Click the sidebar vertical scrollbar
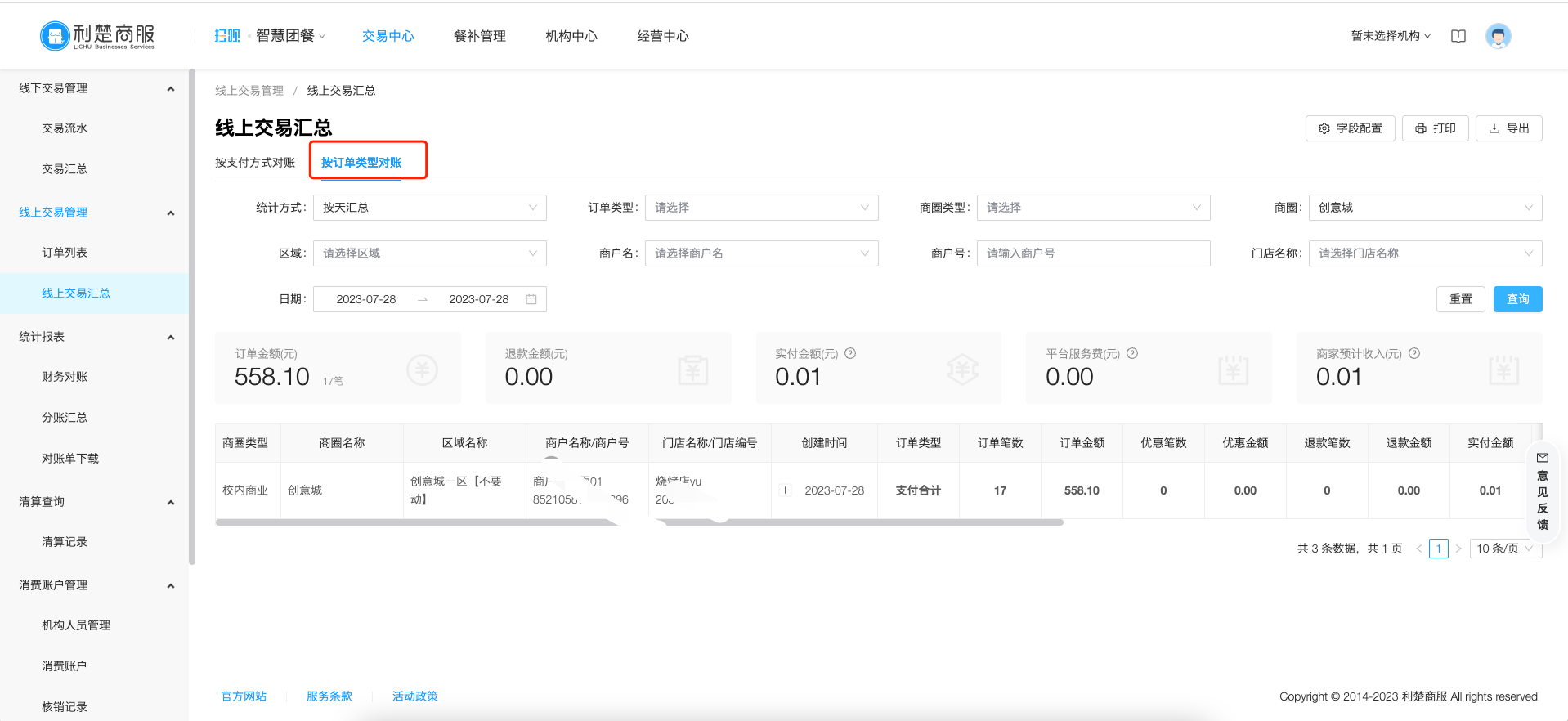Viewport: 1568px width, 721px height. pyautogui.click(x=192, y=317)
